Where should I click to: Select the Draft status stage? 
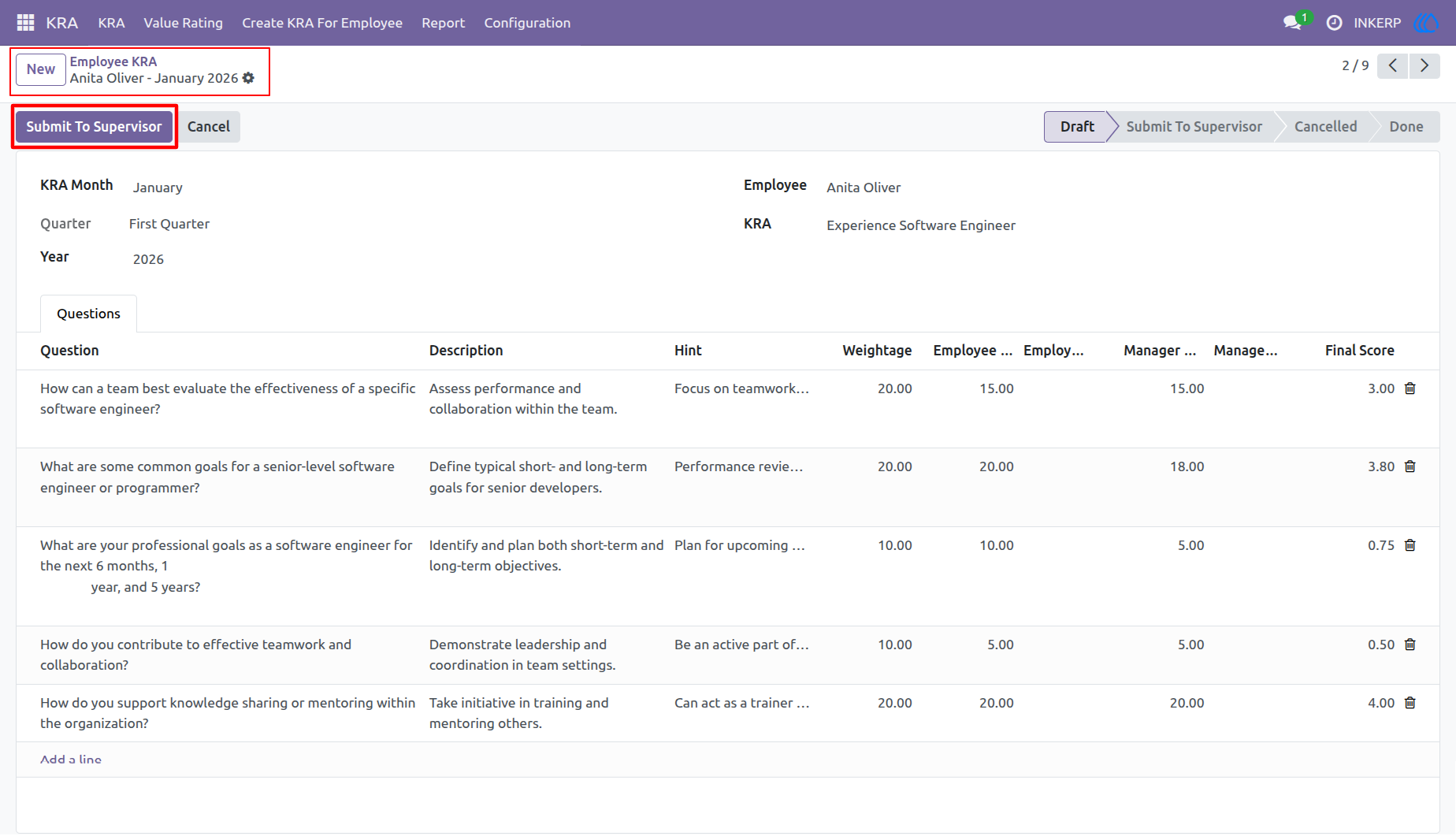coord(1077,127)
